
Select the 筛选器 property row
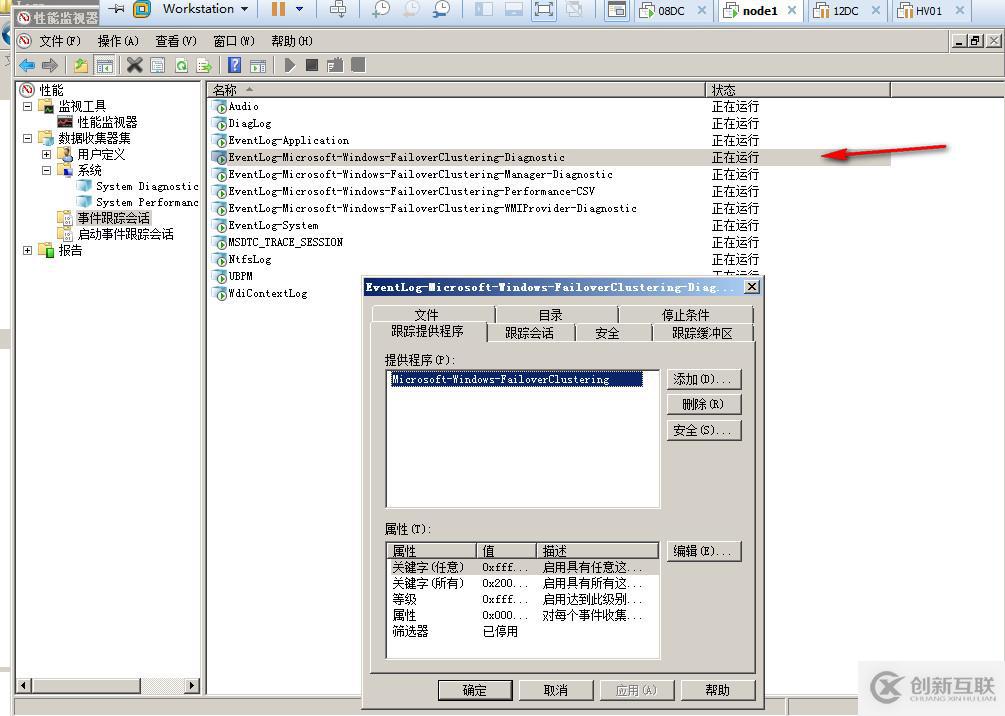522,631
